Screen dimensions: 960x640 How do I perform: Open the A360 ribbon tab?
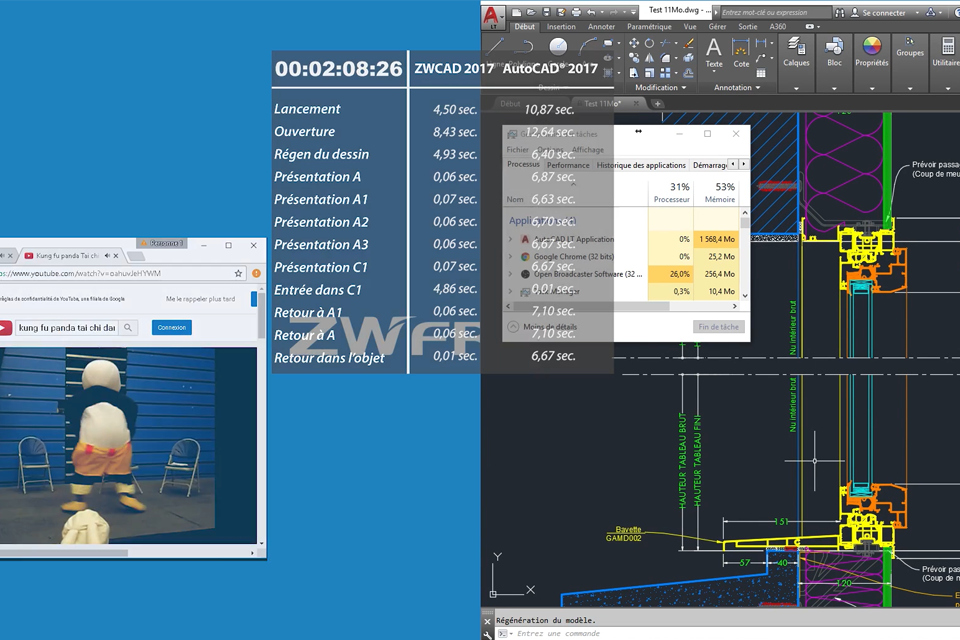click(x=778, y=27)
